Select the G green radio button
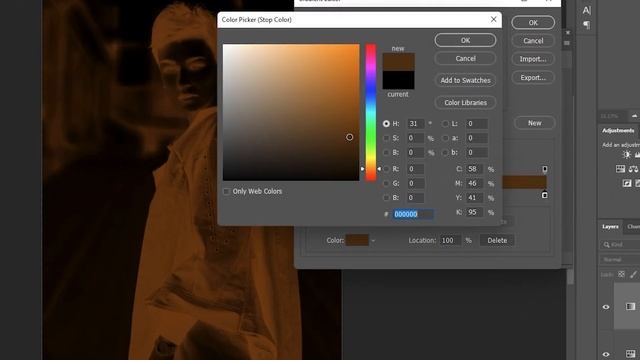This screenshot has height=360, width=640. (386, 184)
